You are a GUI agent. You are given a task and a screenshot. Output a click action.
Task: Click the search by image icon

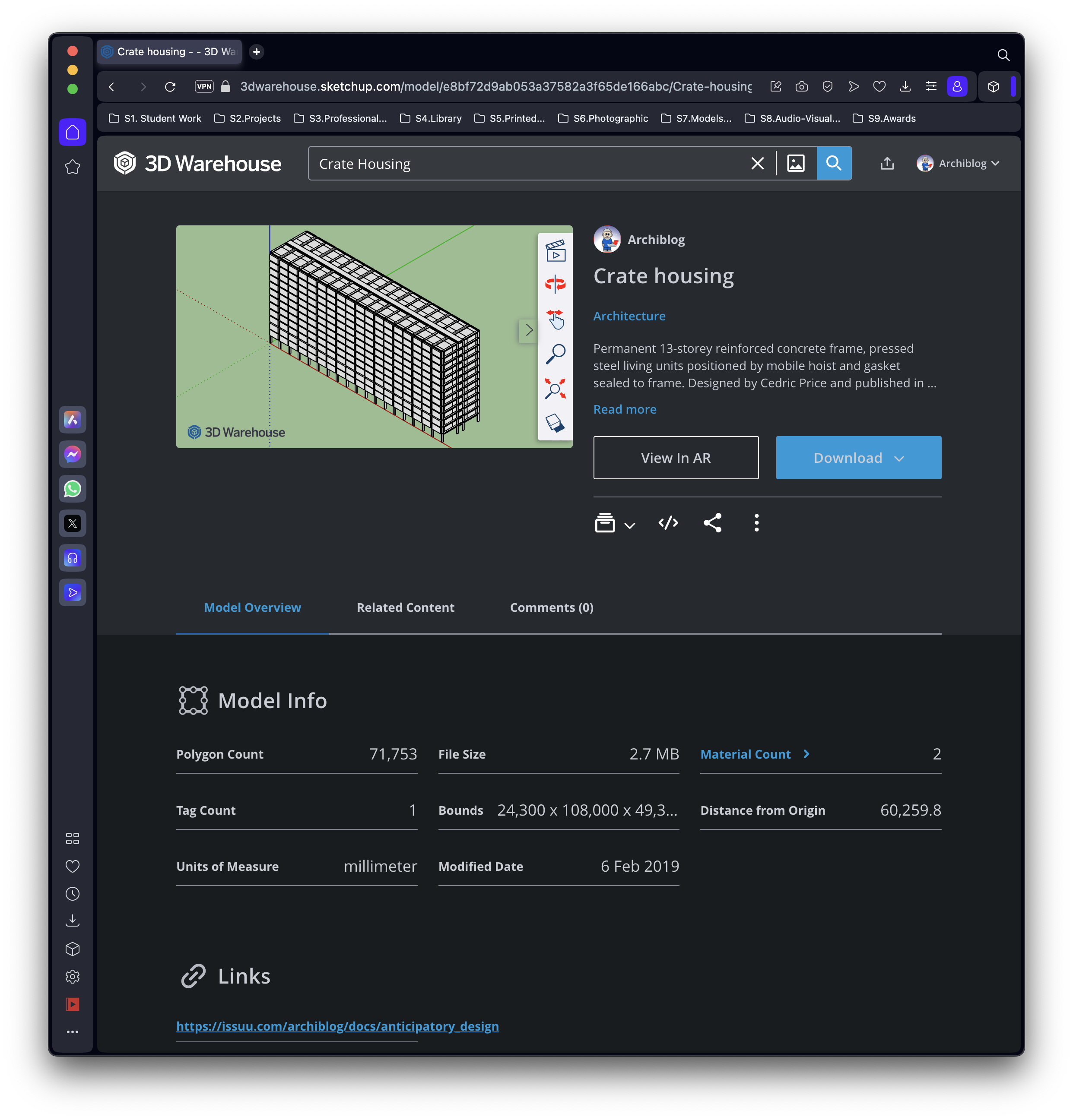(x=796, y=164)
